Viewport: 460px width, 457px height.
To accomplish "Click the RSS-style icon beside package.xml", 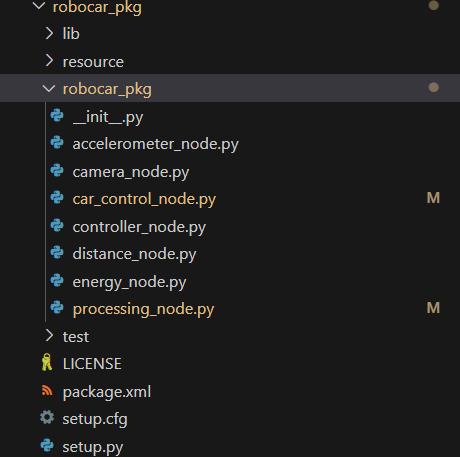I will (x=47, y=390).
